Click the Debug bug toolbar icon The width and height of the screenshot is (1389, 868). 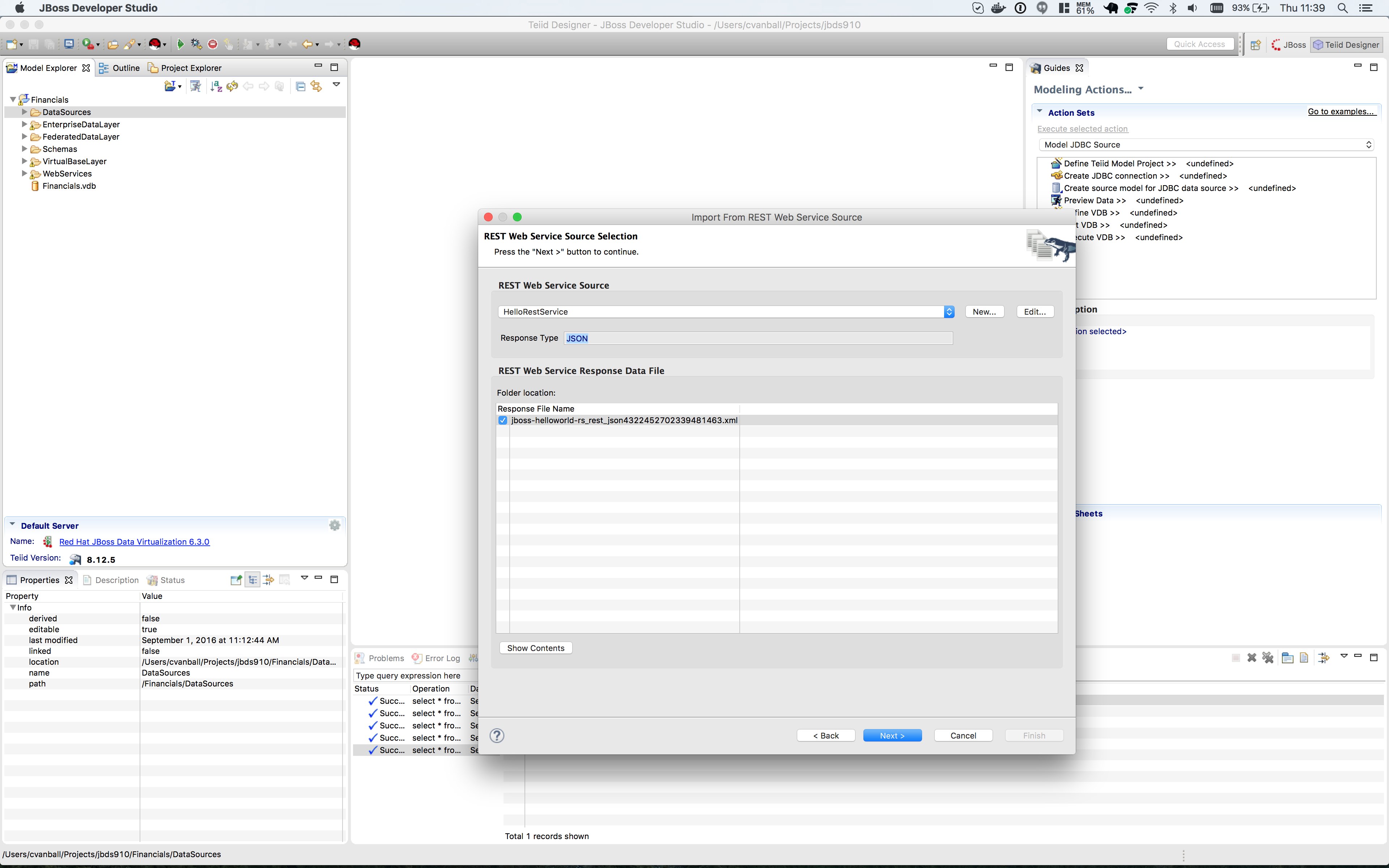point(196,44)
